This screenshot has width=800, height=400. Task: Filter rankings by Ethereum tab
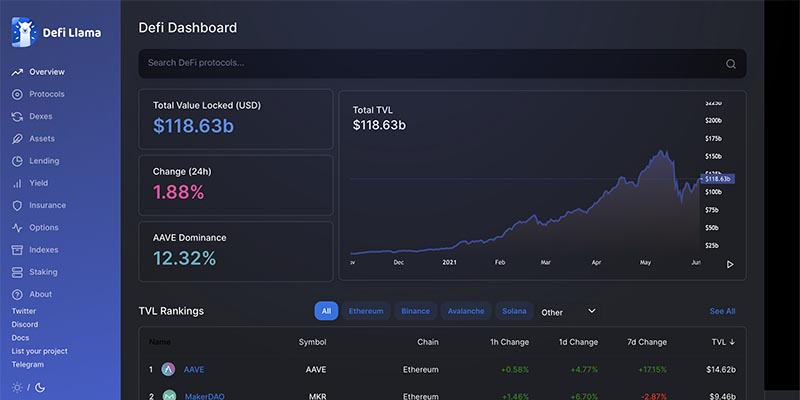[365, 311]
